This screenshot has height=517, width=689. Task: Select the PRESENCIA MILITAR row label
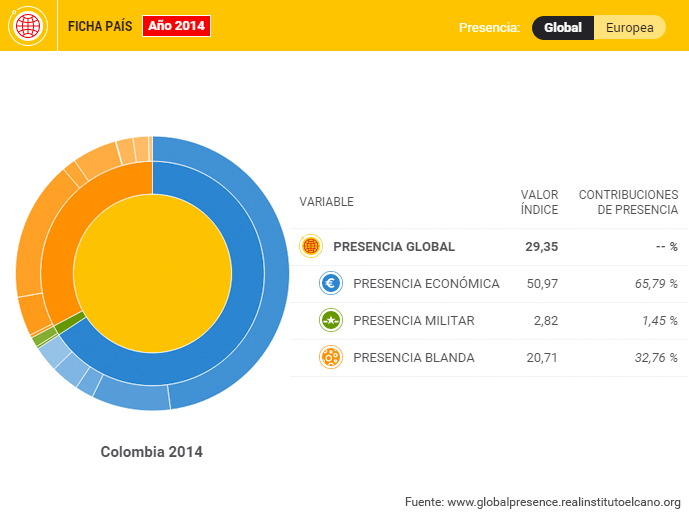point(413,320)
